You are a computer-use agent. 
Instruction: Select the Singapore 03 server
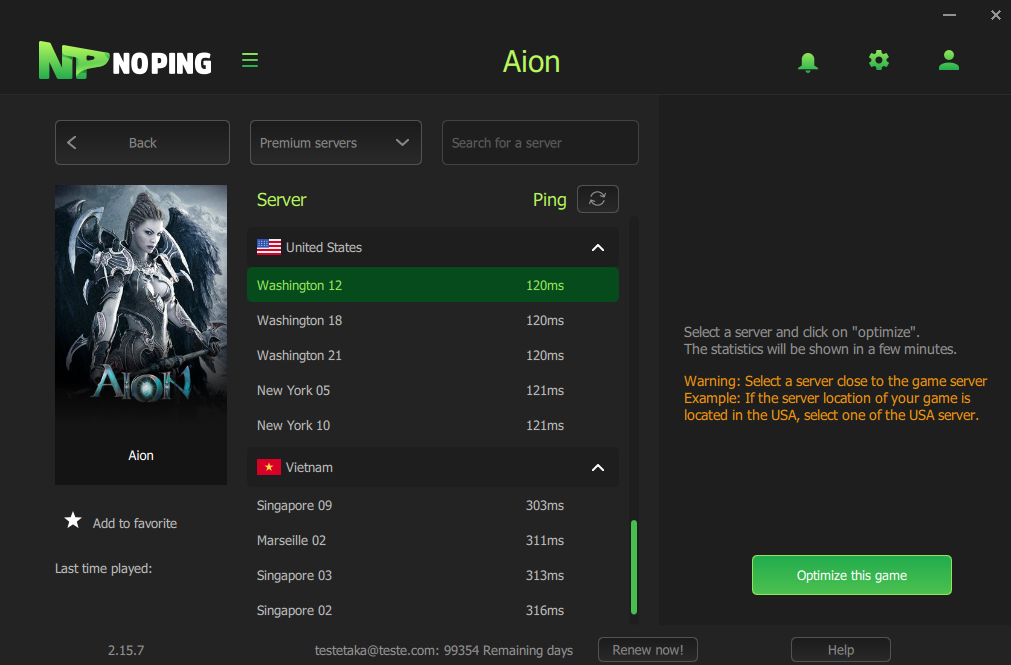pos(433,575)
